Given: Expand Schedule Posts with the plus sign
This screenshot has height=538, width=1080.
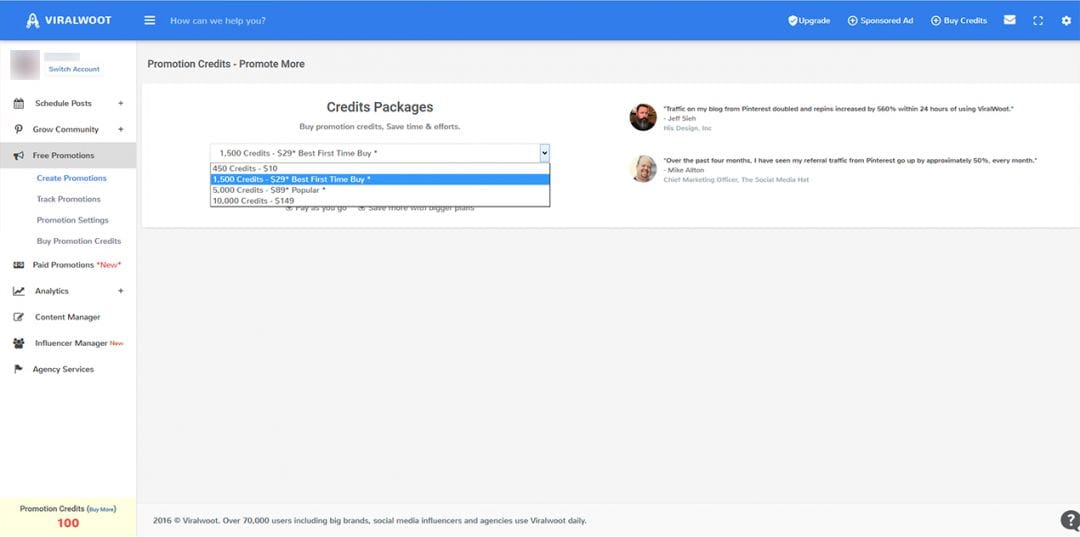Looking at the screenshot, I should (121, 103).
